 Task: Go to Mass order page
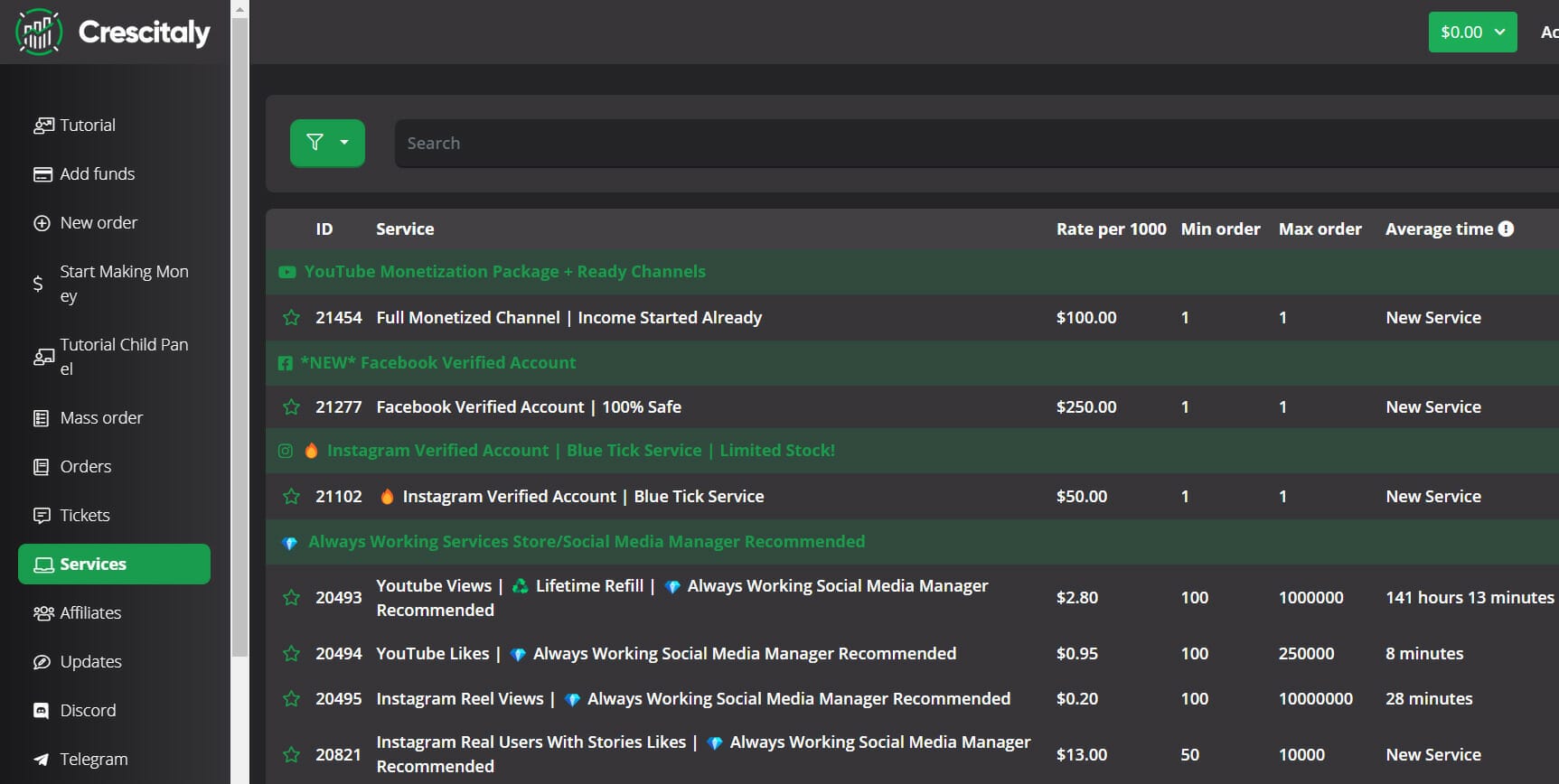[101, 418]
